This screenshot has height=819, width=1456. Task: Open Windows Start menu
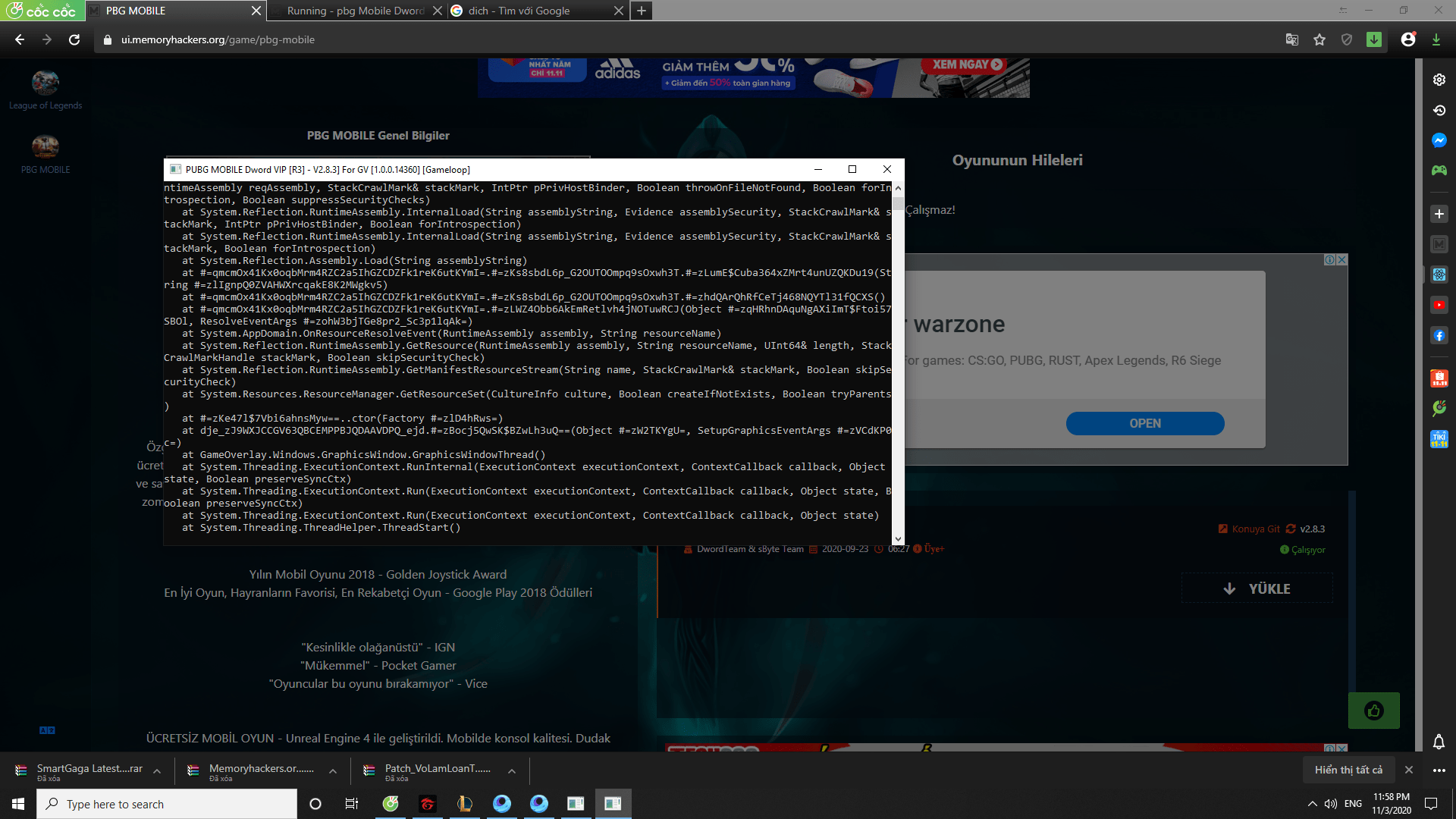click(18, 804)
